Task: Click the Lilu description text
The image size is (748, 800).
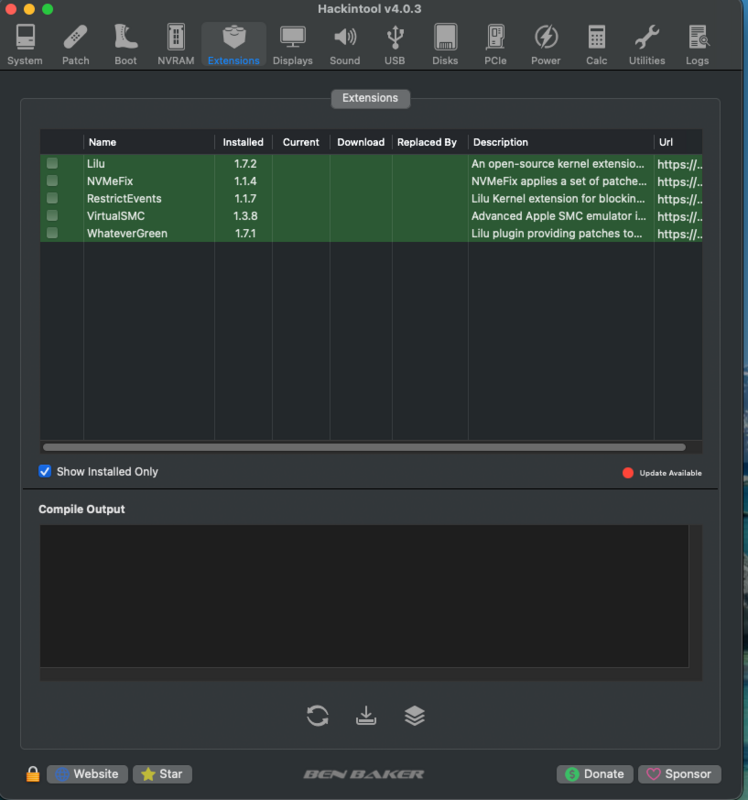Action: click(x=558, y=164)
